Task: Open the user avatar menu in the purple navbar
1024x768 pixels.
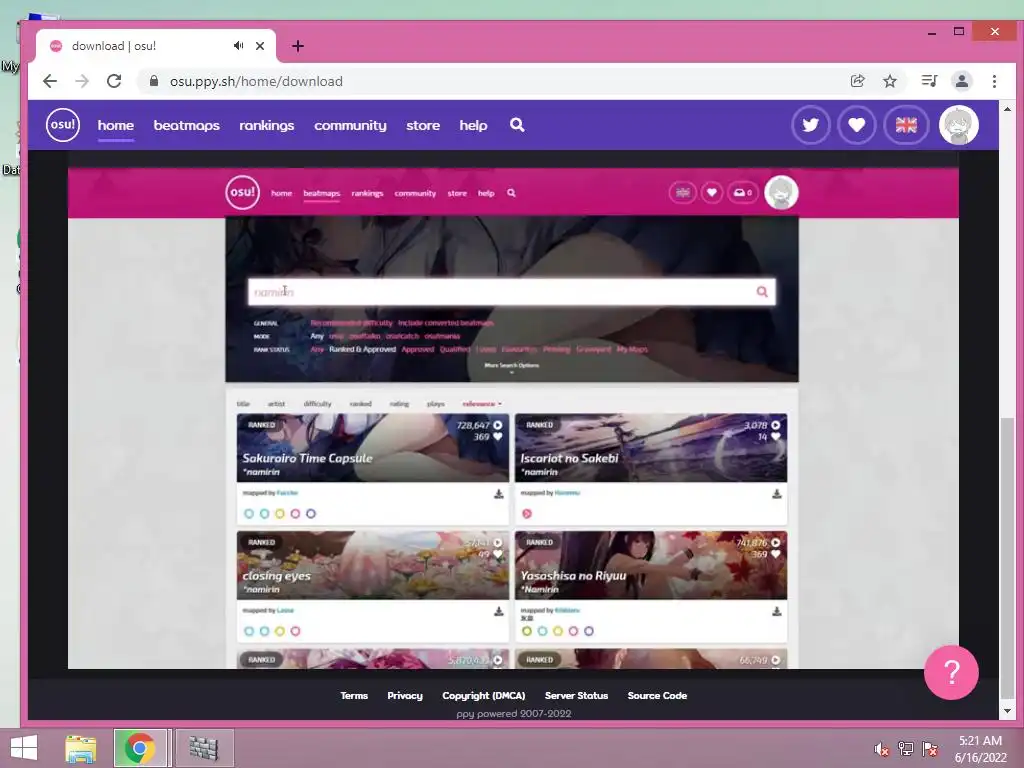Action: (958, 125)
